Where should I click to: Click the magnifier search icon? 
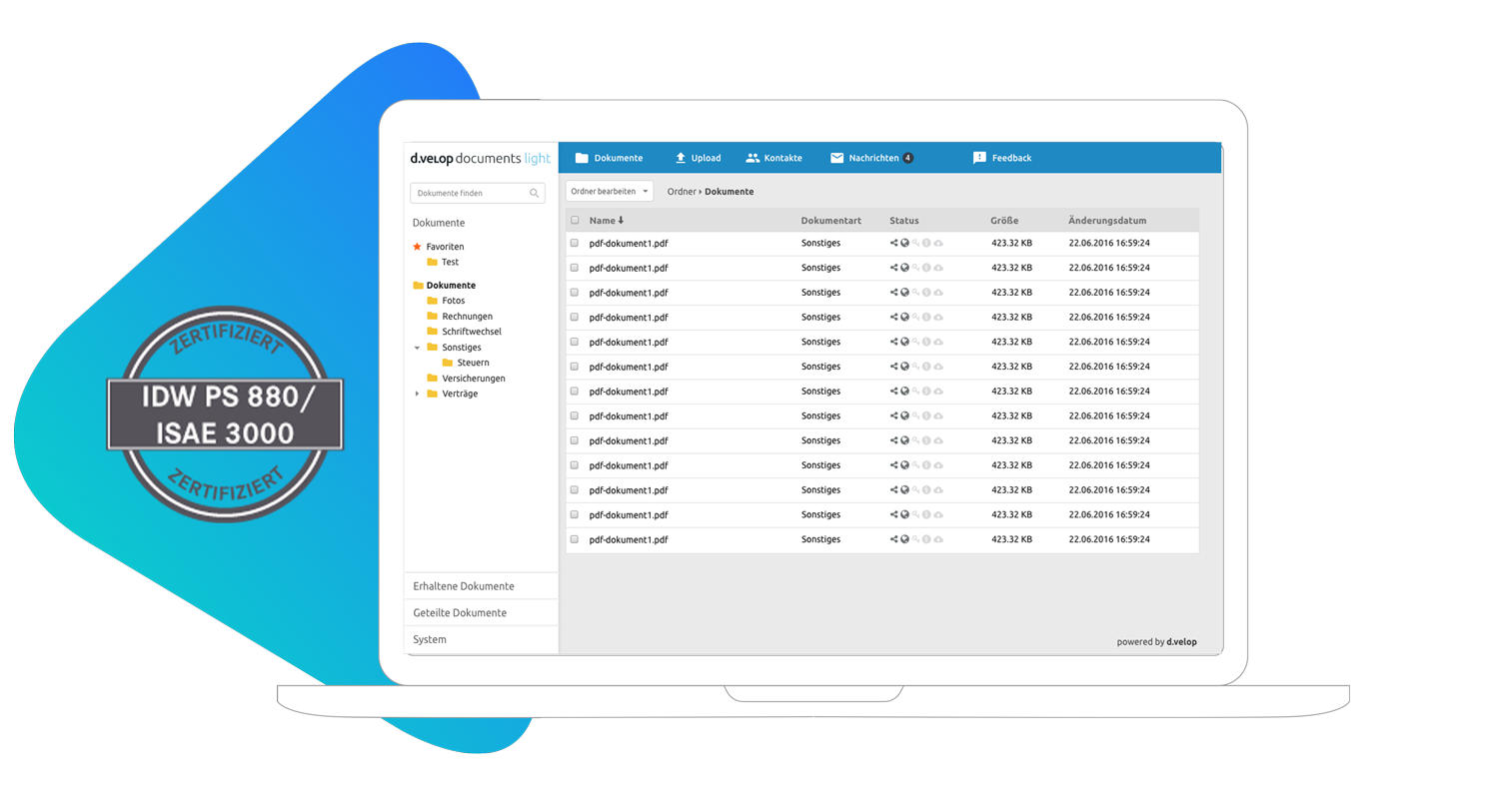[535, 193]
